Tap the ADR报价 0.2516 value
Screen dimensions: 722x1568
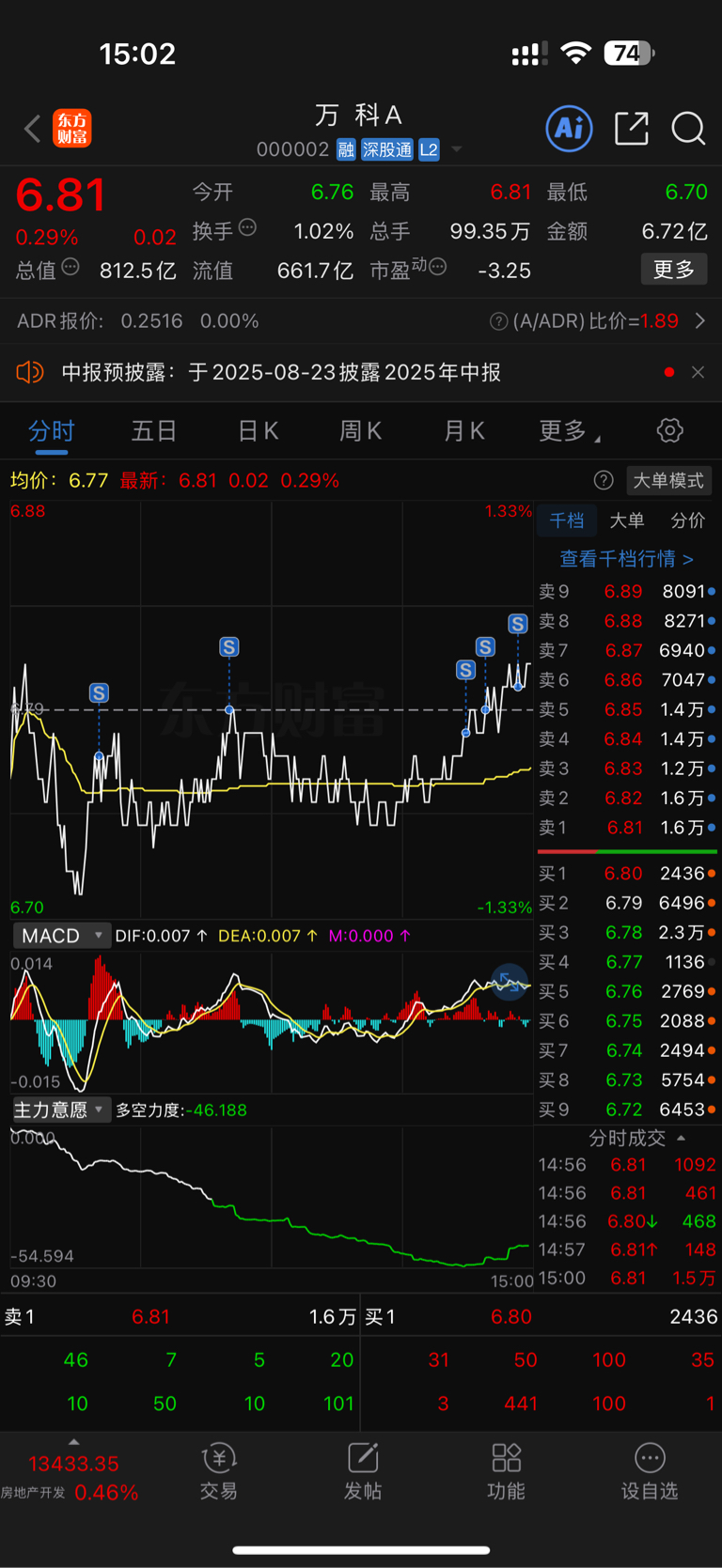[x=151, y=321]
